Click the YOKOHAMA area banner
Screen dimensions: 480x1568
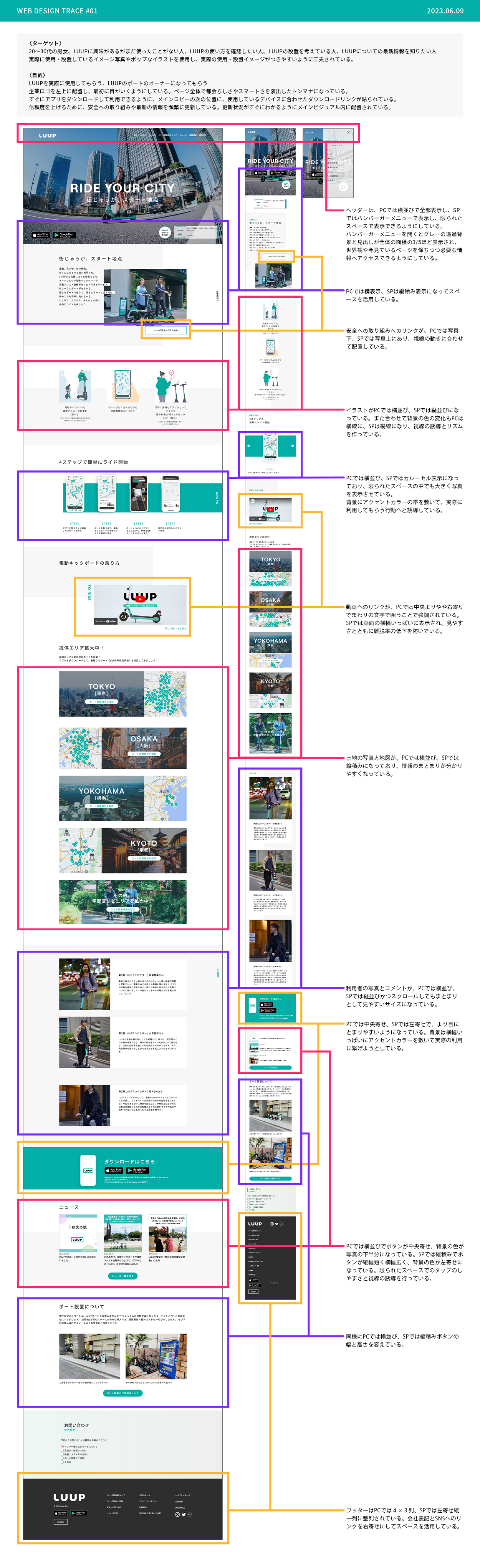pyautogui.click(x=102, y=798)
